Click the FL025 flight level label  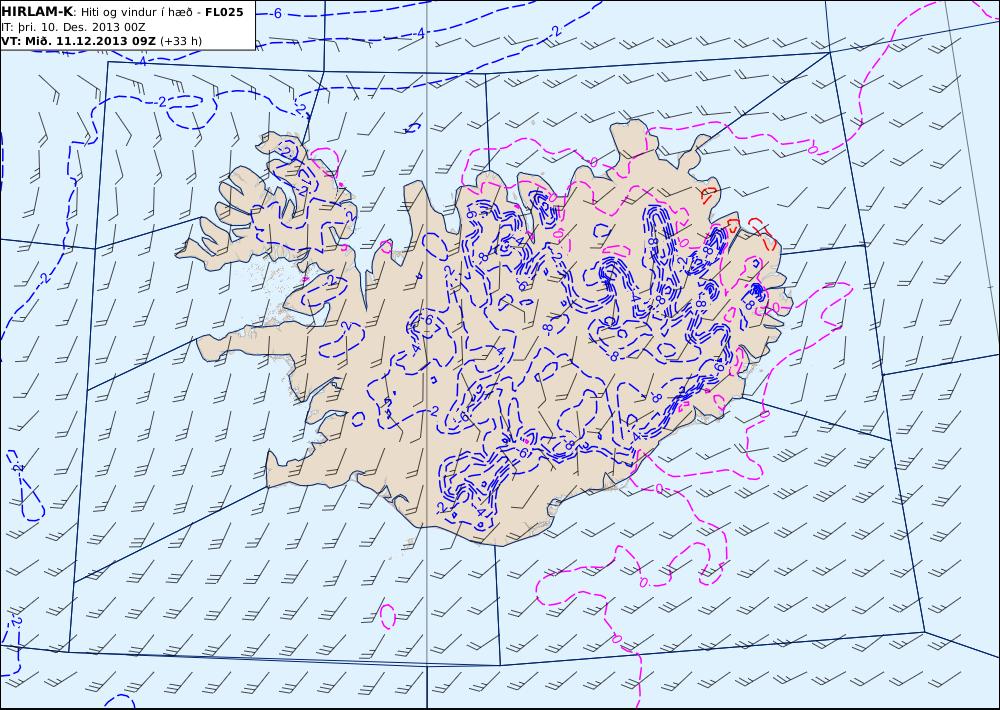[x=224, y=12]
